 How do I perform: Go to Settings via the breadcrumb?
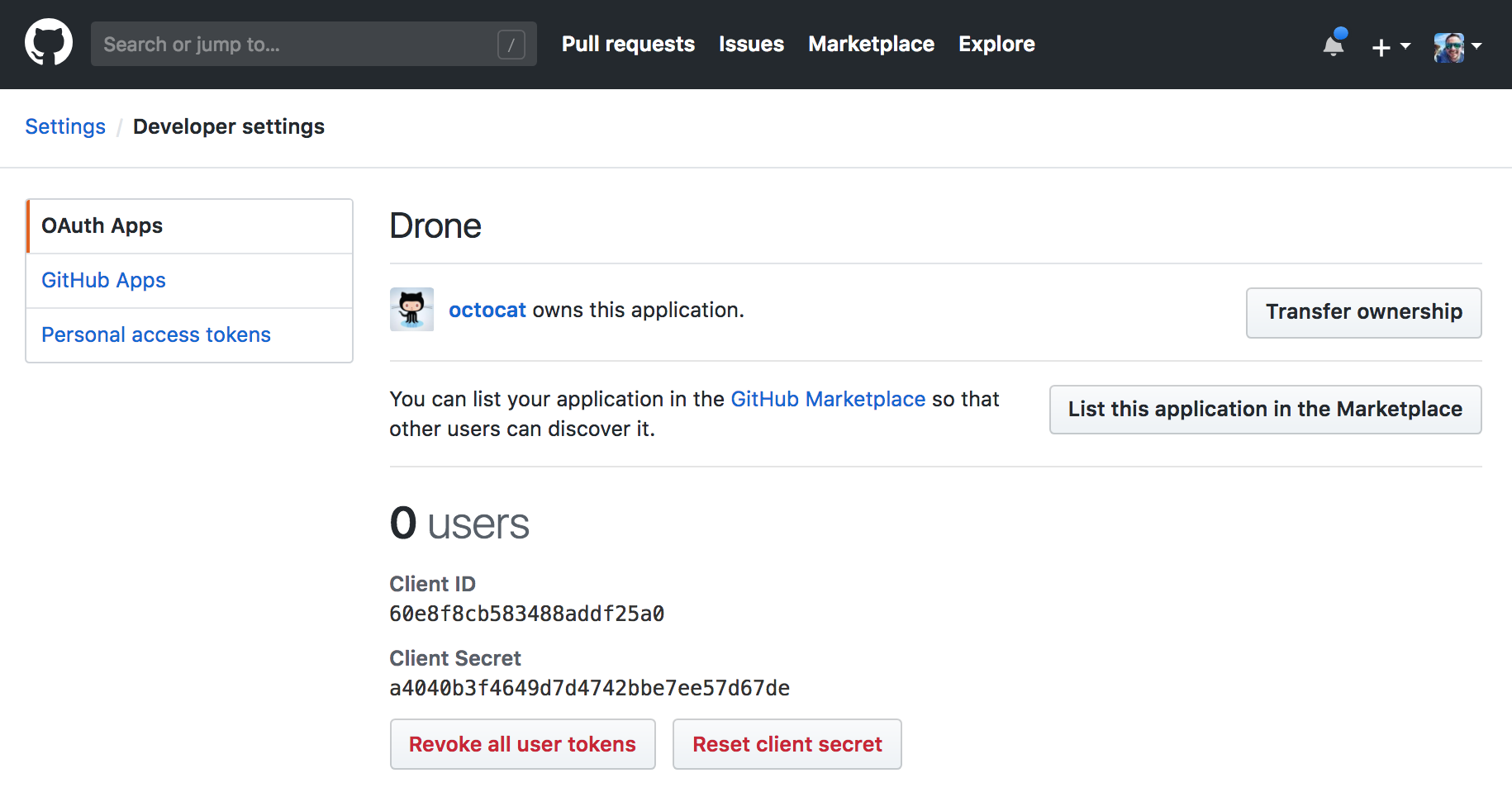point(65,126)
